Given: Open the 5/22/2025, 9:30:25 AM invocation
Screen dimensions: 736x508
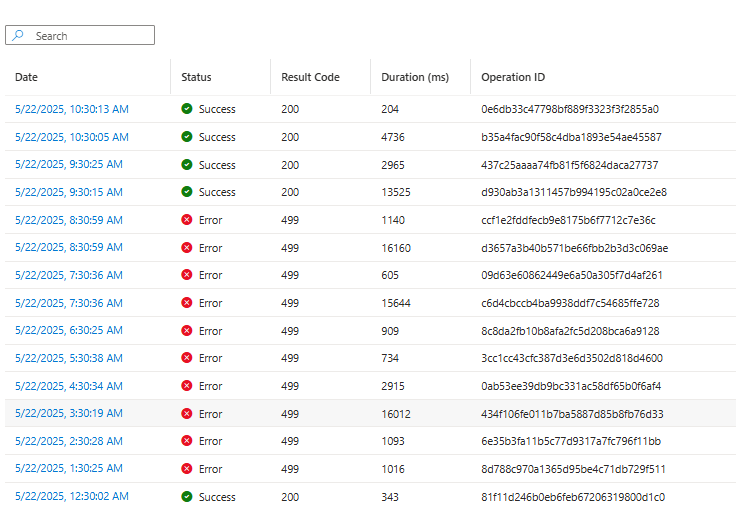Looking at the screenshot, I should click(69, 164).
